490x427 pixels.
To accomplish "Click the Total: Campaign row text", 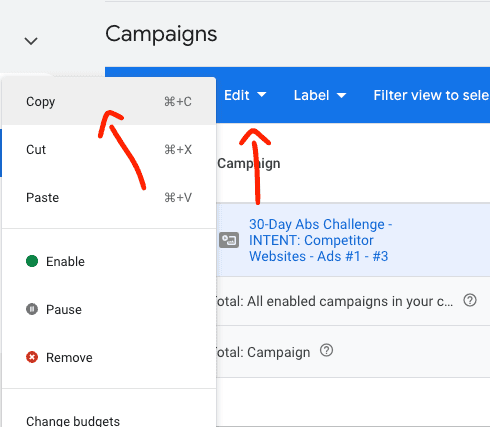I will (x=263, y=352).
